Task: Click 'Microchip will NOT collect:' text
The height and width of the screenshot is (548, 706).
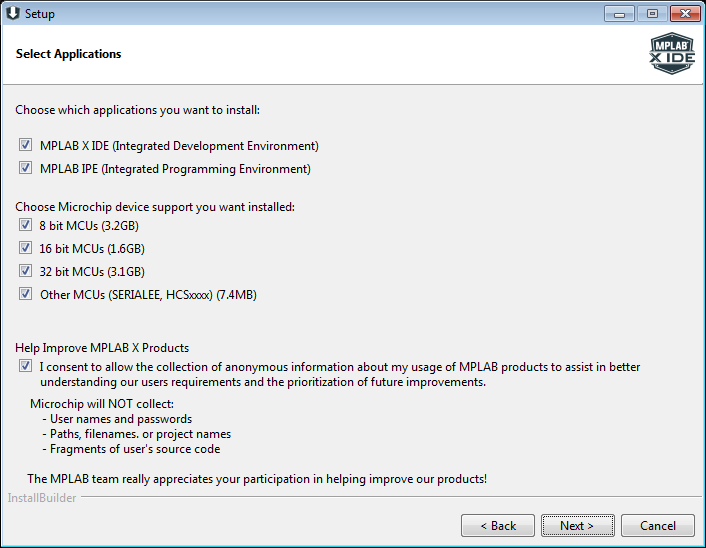Action: [x=102, y=404]
